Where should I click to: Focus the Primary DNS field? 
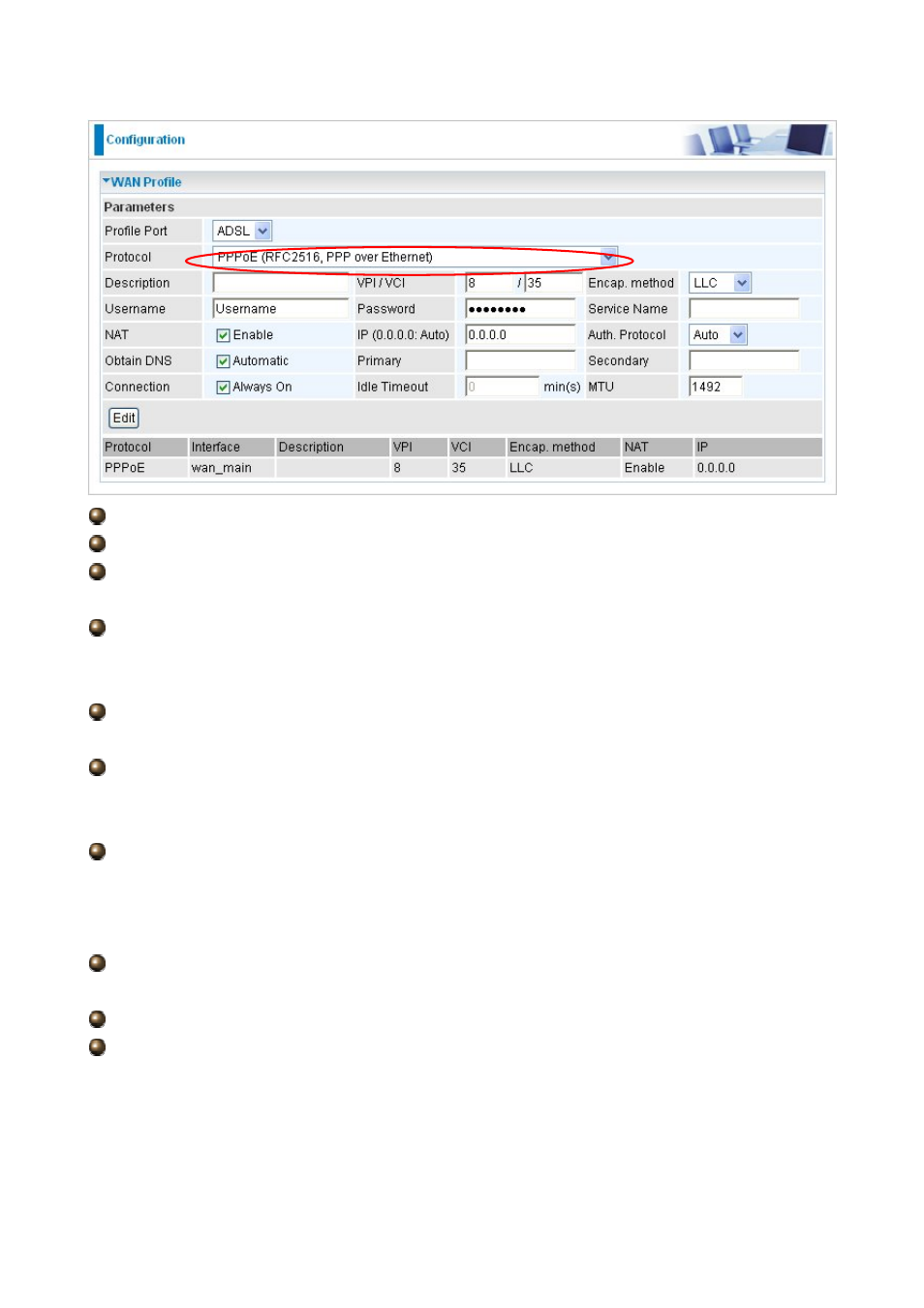click(x=520, y=360)
